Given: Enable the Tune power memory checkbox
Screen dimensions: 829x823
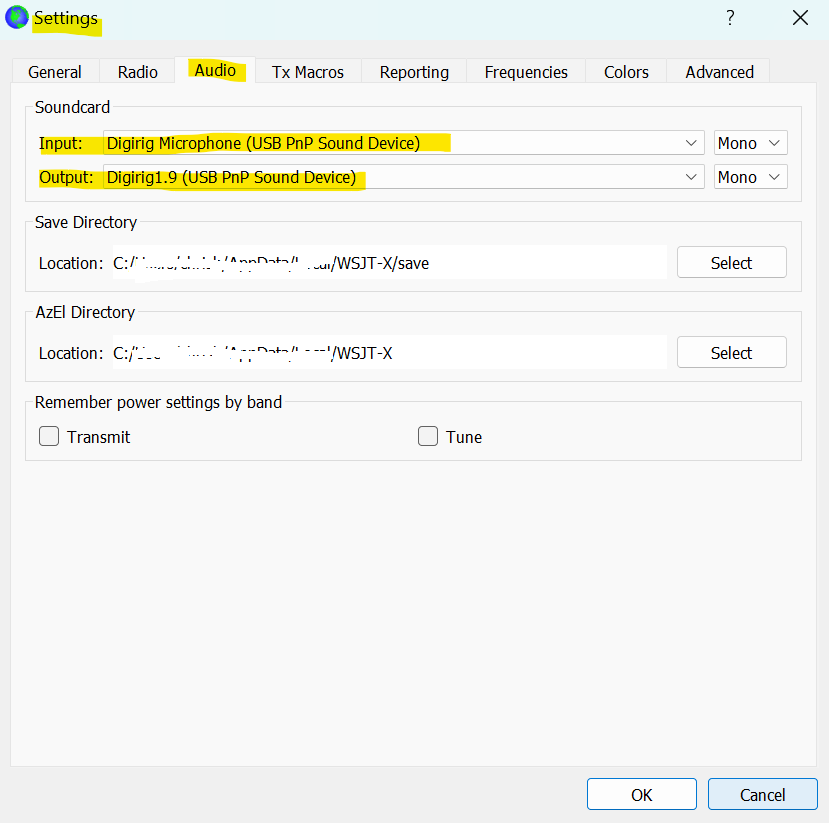Looking at the screenshot, I should (428, 437).
